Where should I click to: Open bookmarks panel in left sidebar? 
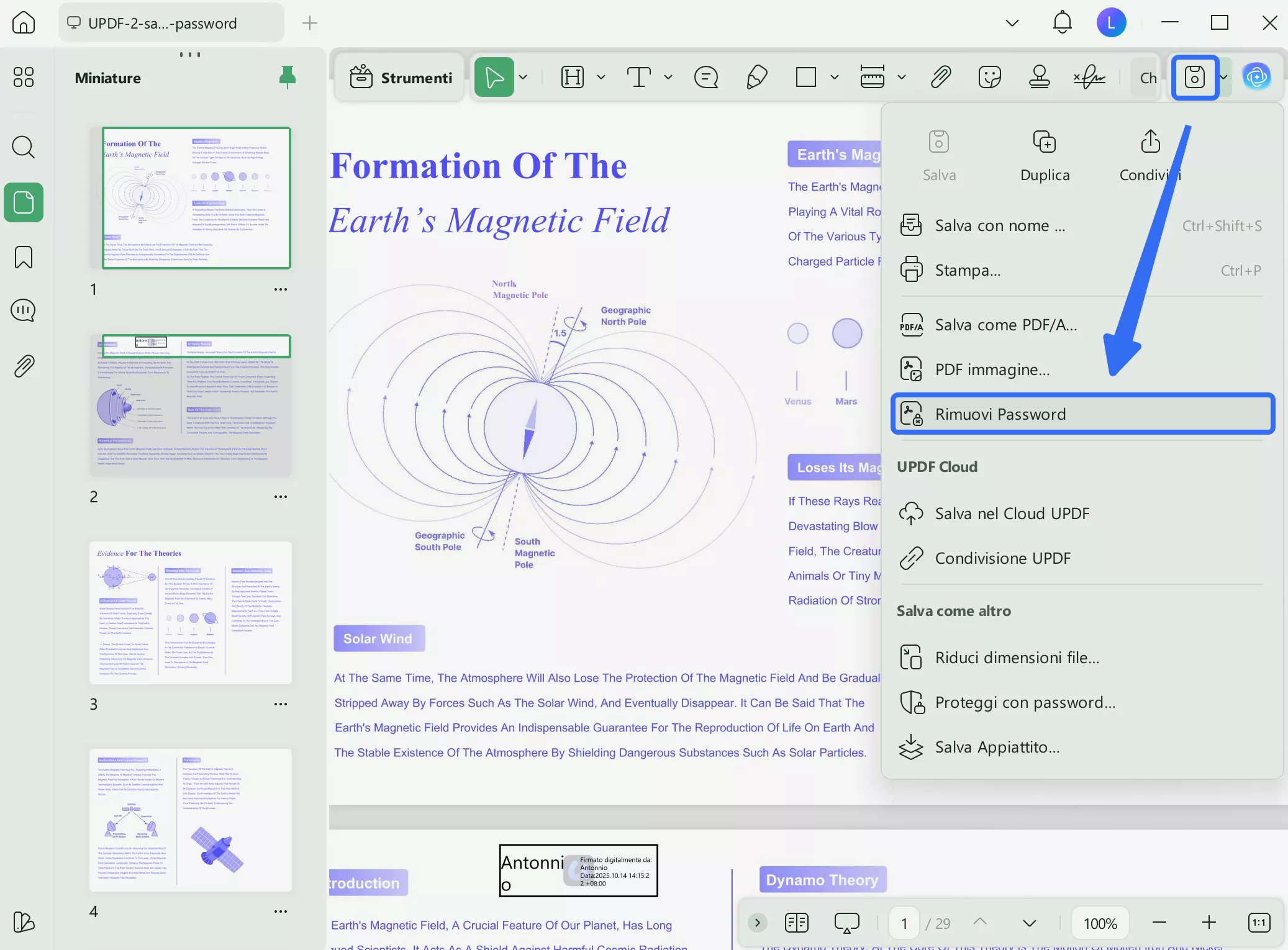(24, 257)
